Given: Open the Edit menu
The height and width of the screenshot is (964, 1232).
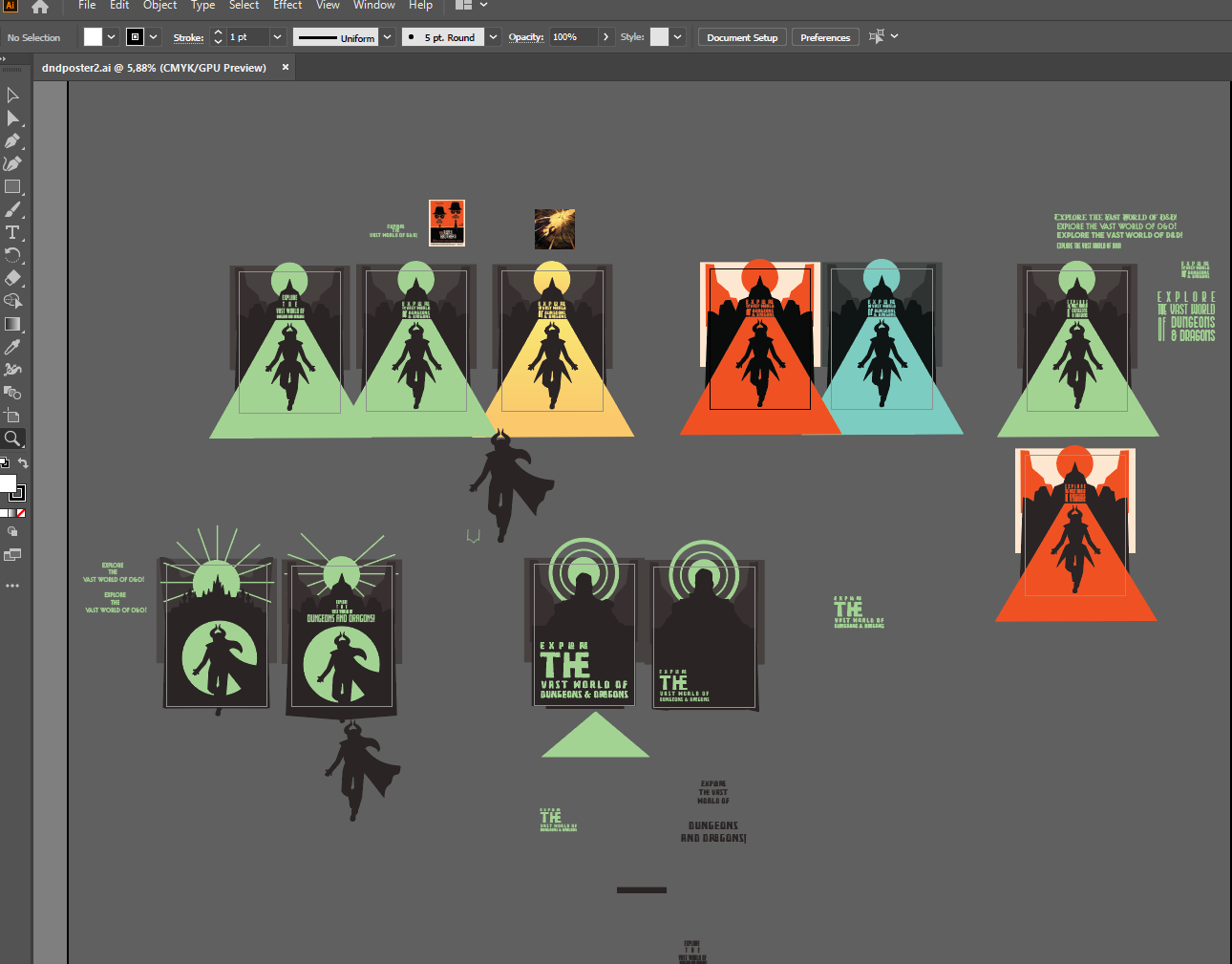Looking at the screenshot, I should 119,5.
